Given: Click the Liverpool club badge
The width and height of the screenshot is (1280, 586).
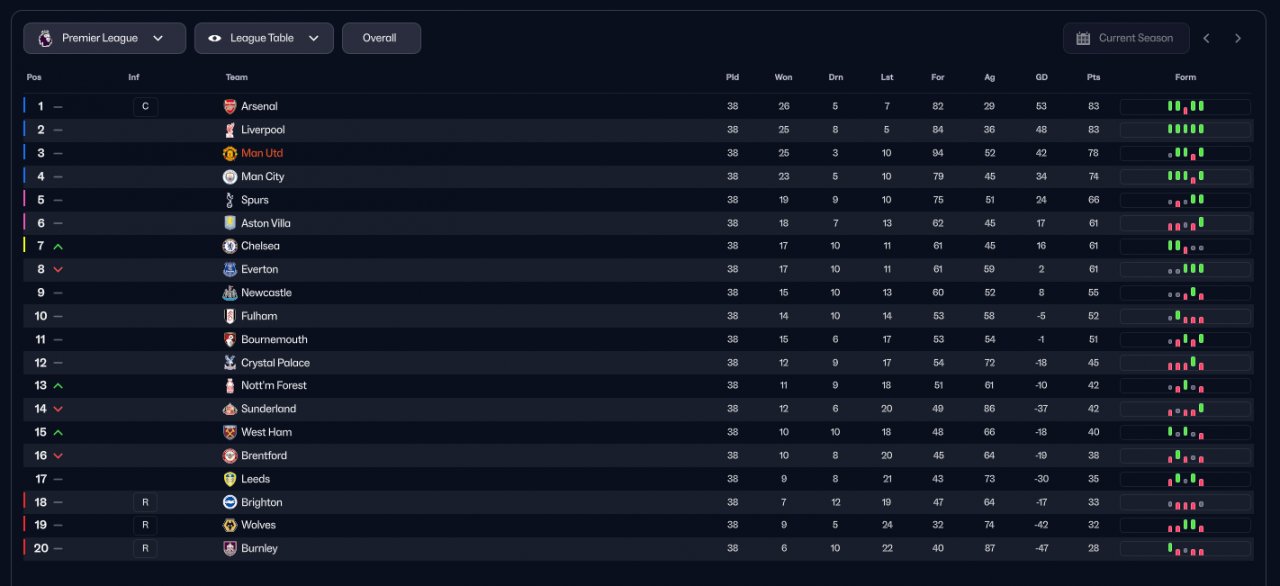Looking at the screenshot, I should 230,130.
